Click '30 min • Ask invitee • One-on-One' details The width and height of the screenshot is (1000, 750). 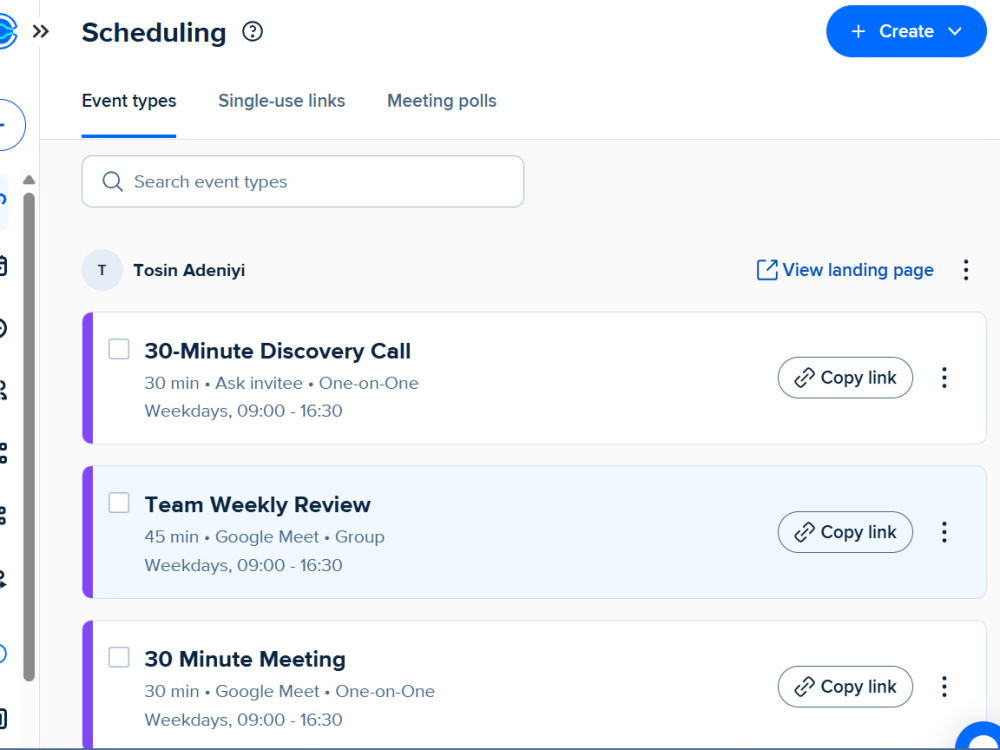(x=281, y=383)
